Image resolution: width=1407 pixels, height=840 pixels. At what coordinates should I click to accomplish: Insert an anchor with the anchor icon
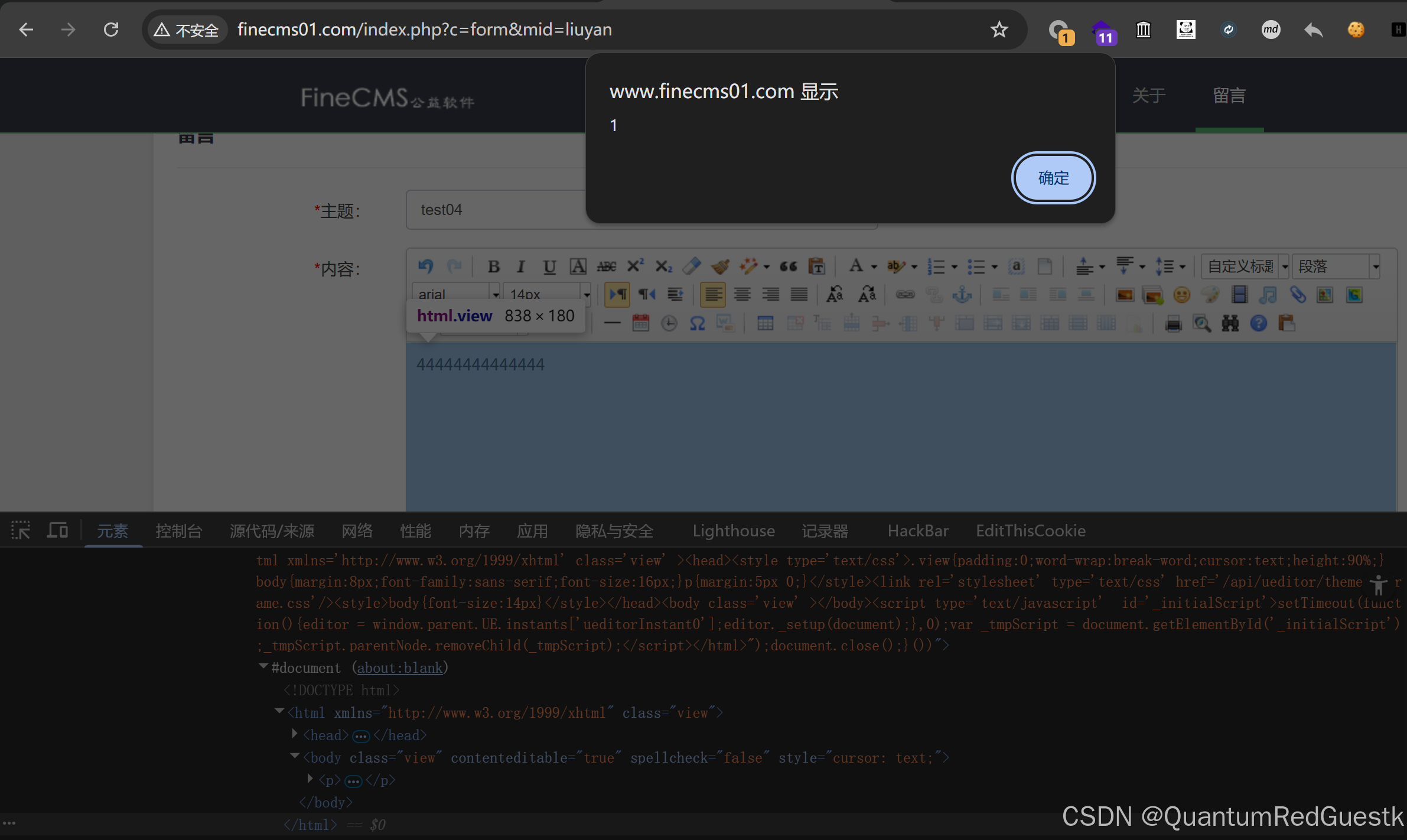pos(962,294)
